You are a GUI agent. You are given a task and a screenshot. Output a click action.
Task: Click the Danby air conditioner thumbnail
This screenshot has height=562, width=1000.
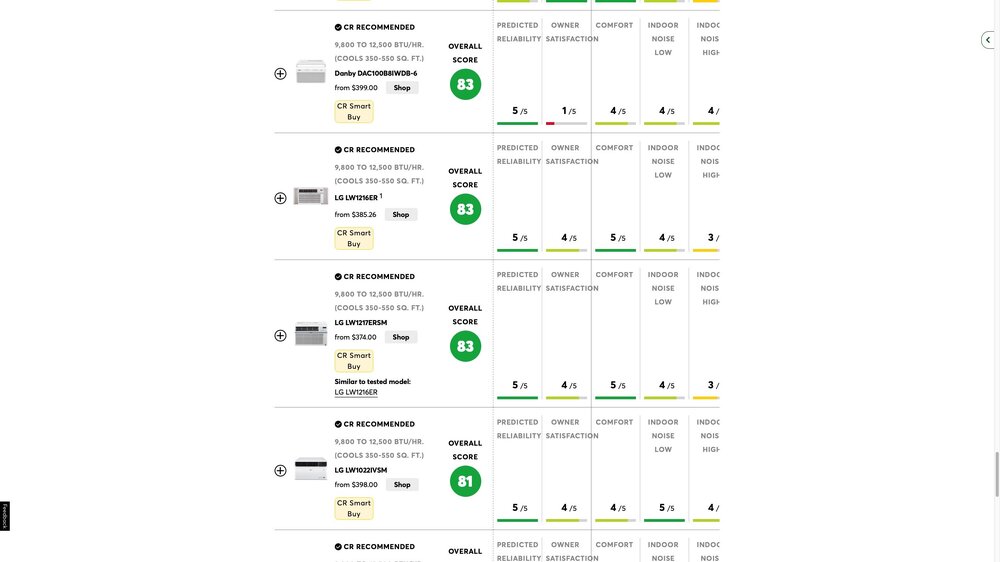[x=311, y=73]
